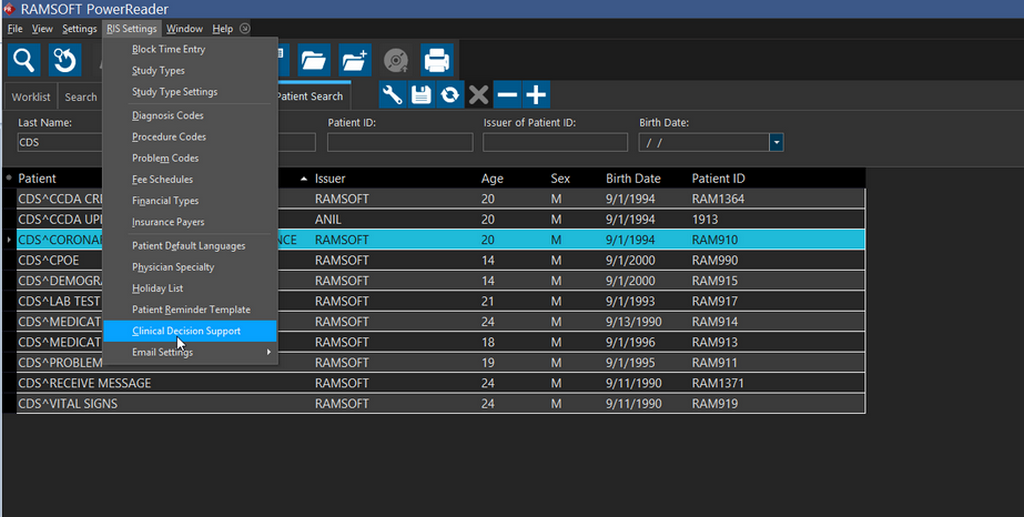Click the open folder toolbar icon

click(314, 61)
